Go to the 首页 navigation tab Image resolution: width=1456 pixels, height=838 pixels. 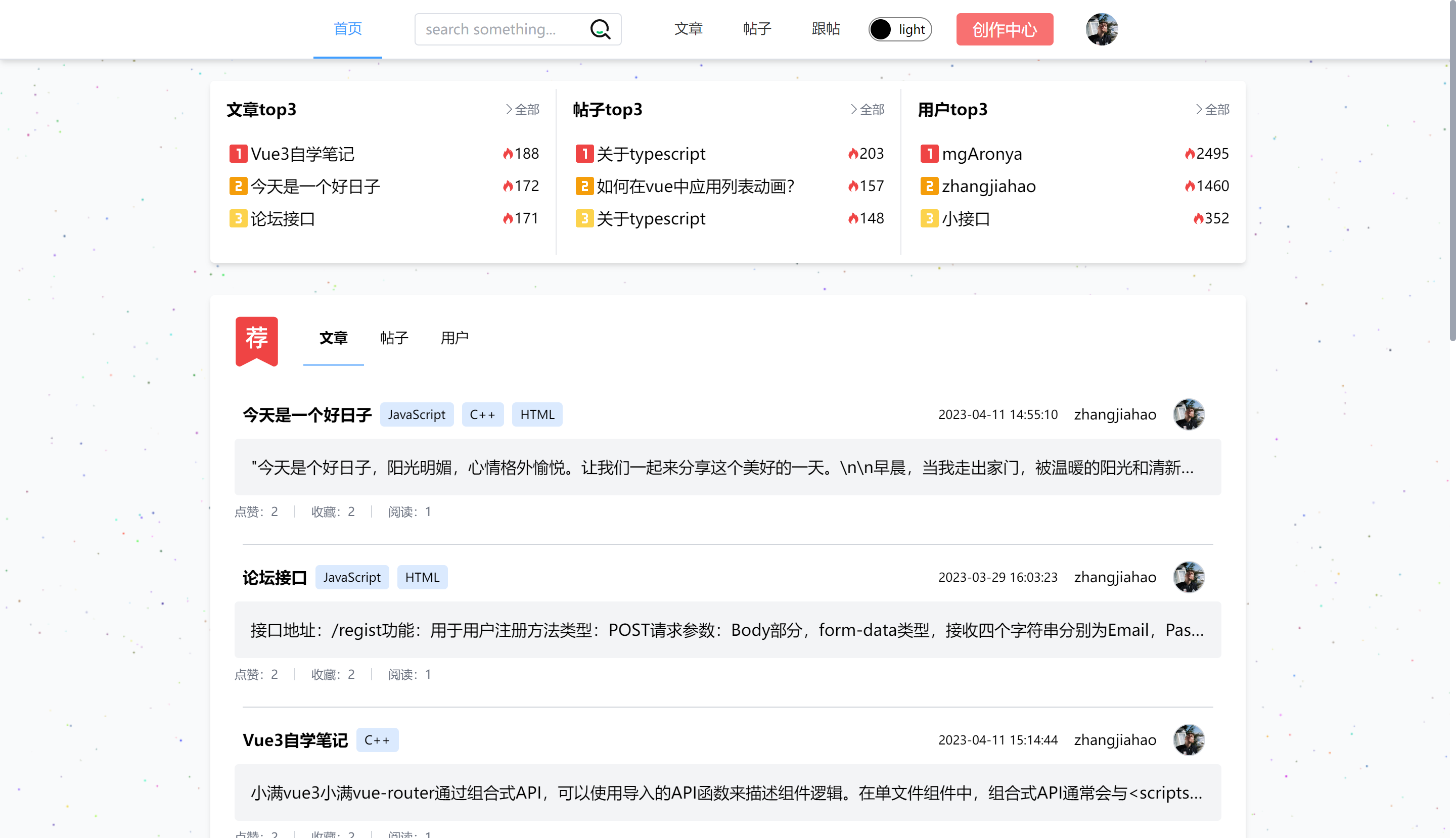[348, 29]
